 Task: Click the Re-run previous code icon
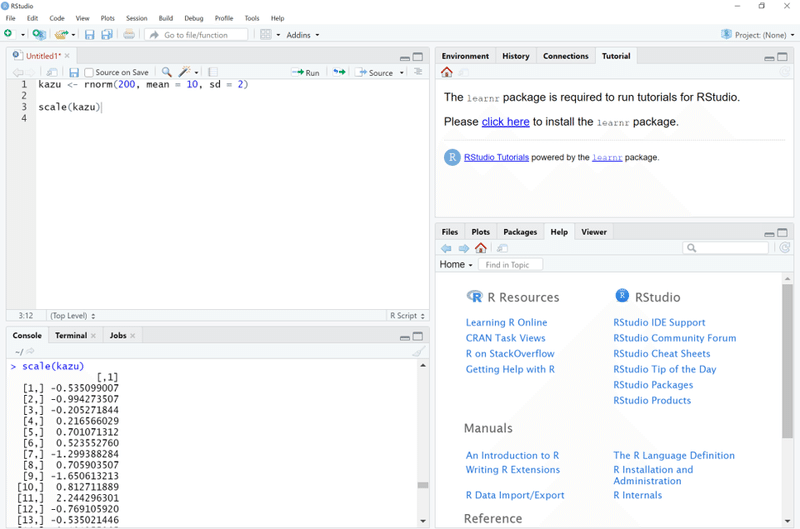[339, 72]
